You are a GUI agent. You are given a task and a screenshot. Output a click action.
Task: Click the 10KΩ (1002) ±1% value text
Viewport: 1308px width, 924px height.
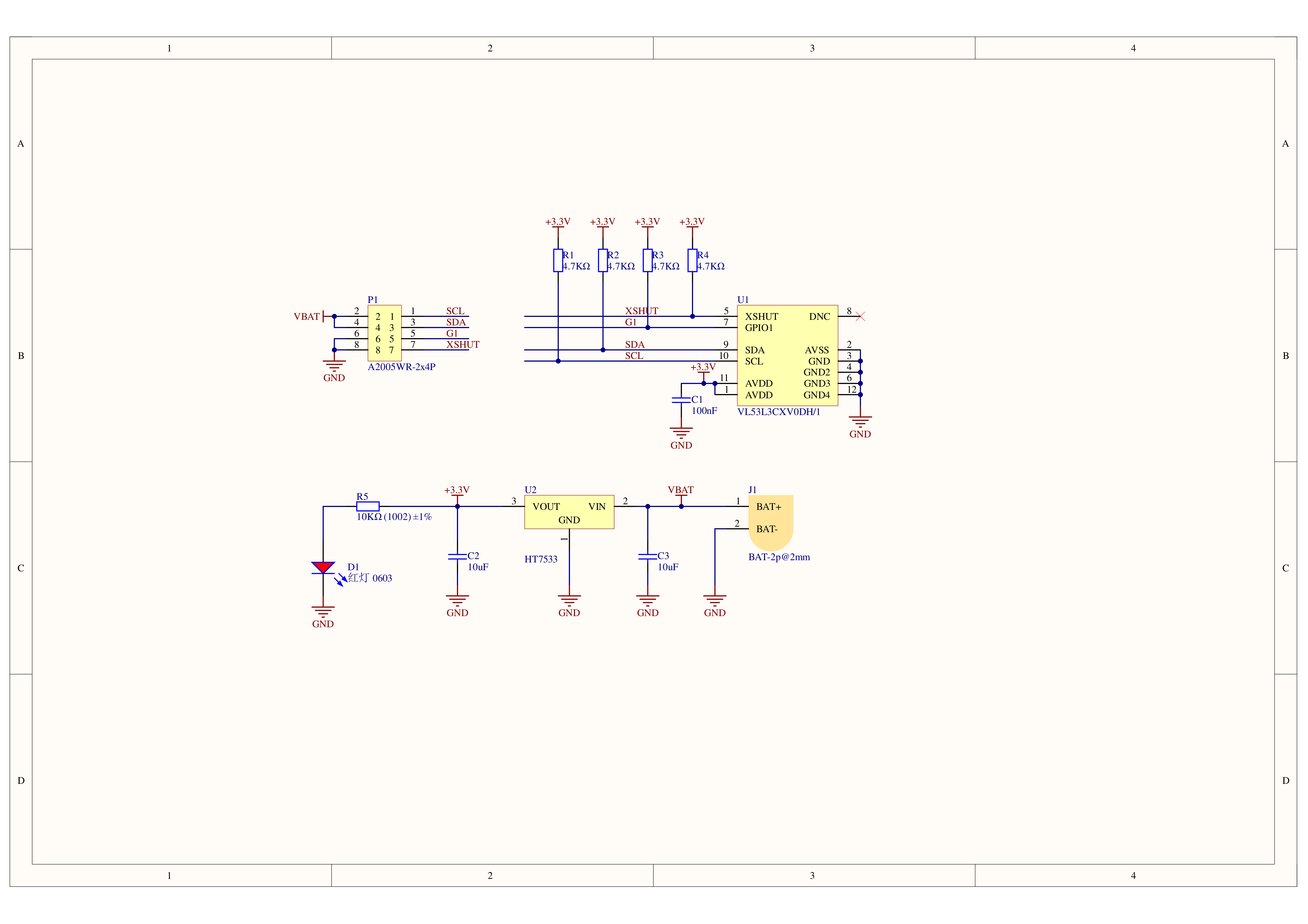tap(394, 517)
